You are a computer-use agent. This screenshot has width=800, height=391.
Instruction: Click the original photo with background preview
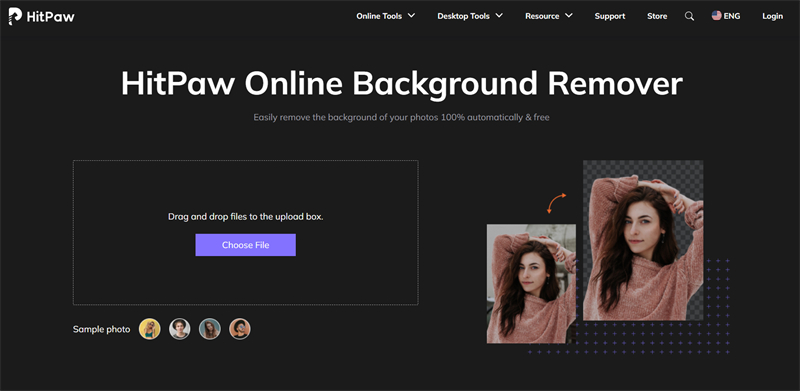point(531,283)
